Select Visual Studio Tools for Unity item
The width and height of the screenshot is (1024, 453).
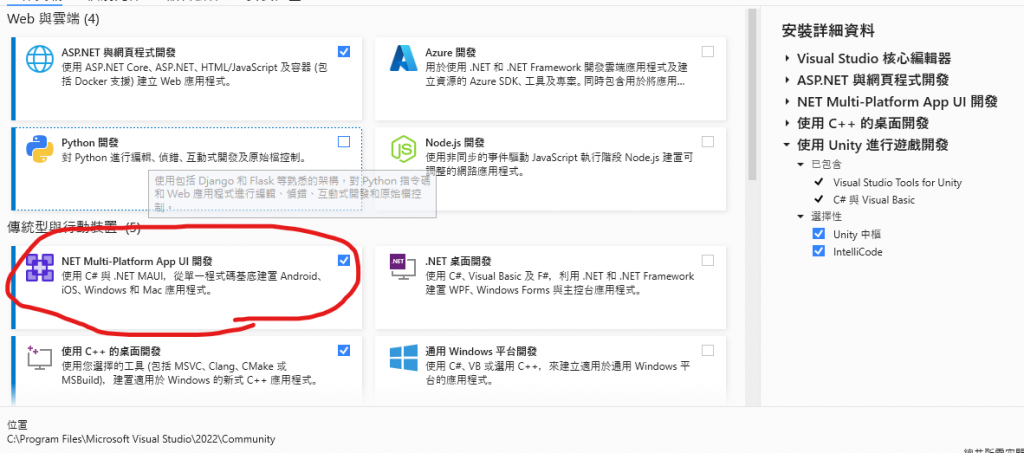tap(897, 183)
